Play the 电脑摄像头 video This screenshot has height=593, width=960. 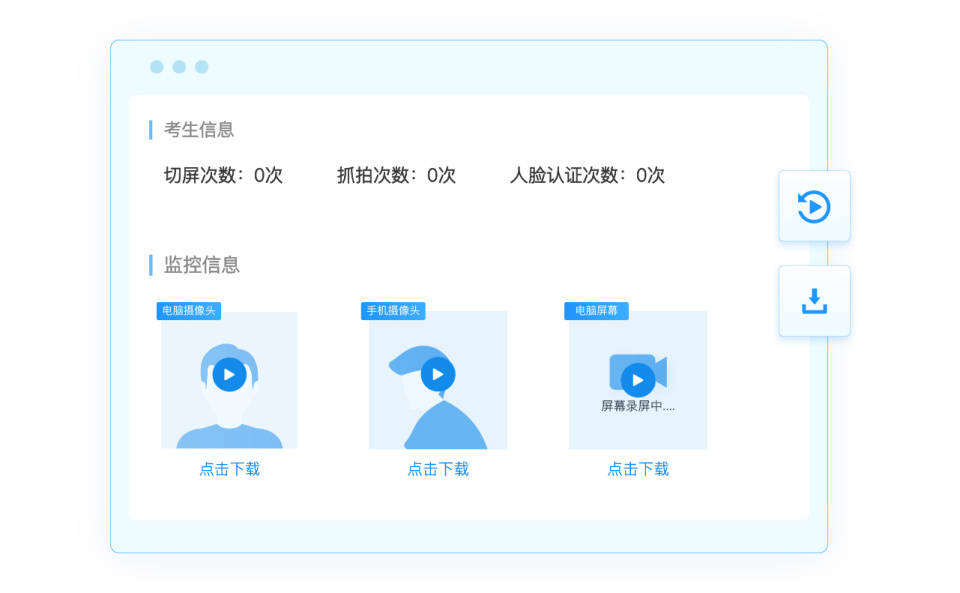pyautogui.click(x=230, y=375)
